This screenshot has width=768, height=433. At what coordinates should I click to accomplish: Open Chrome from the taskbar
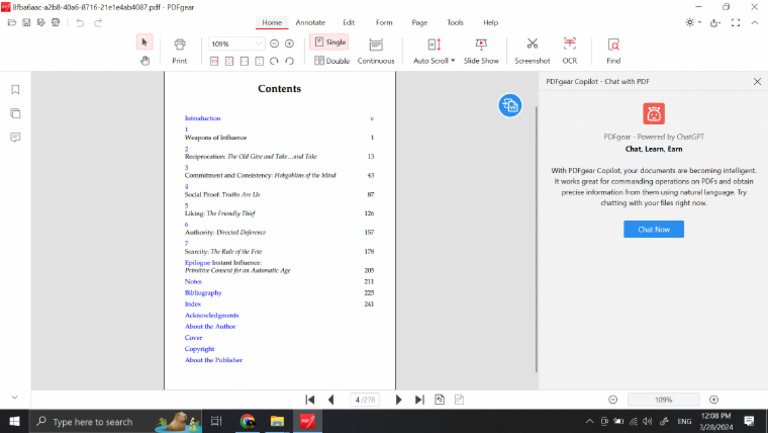[247, 421]
